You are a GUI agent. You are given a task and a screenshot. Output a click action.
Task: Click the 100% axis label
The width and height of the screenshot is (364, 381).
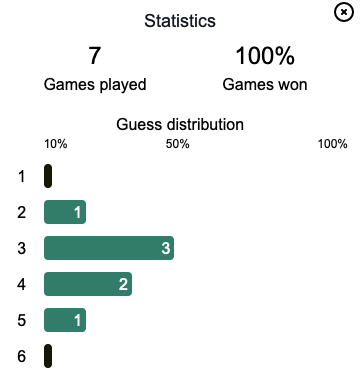click(333, 144)
